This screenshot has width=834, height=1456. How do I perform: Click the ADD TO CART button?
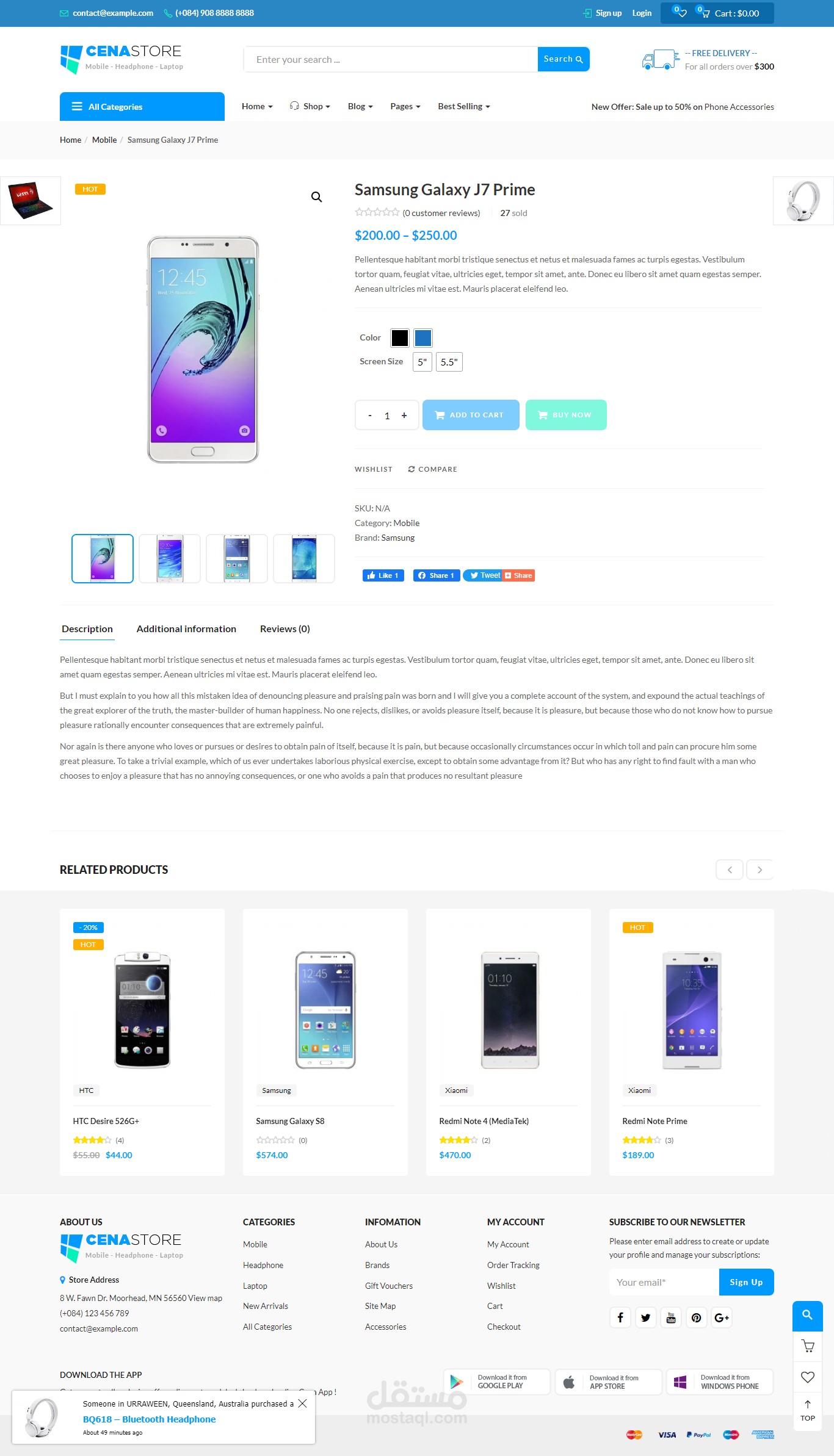[471, 415]
